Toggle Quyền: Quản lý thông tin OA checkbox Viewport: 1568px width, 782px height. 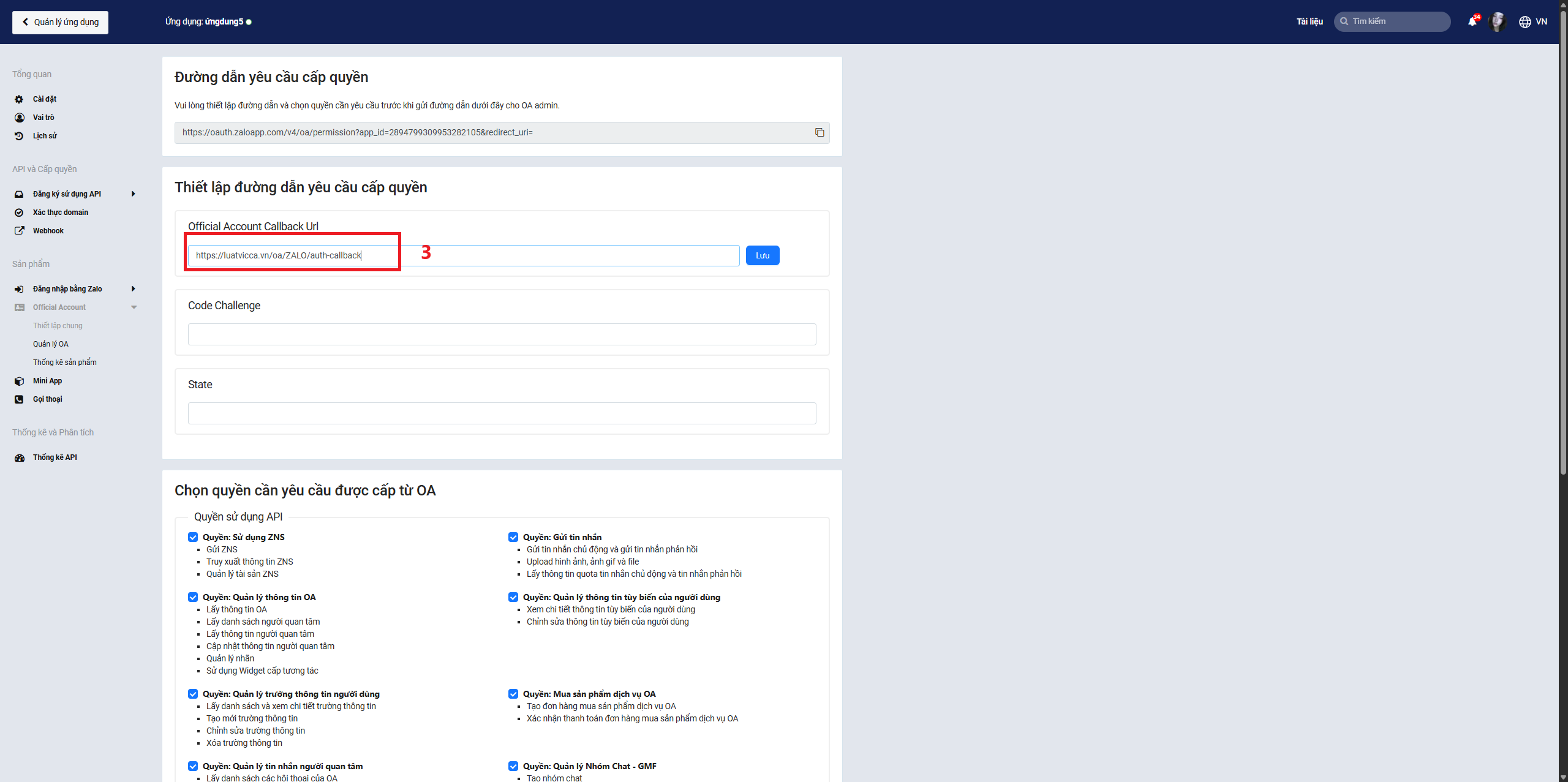click(193, 597)
